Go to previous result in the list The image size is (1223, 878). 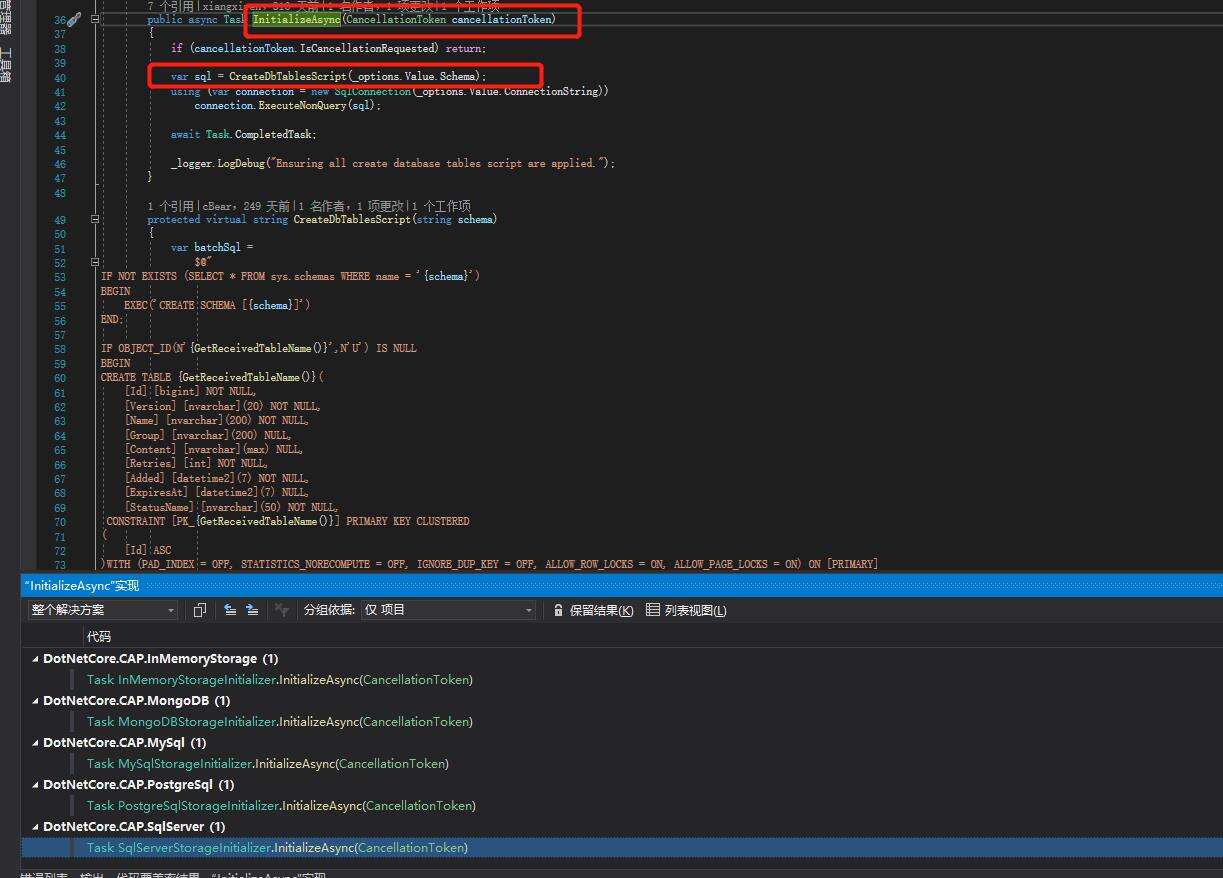[x=230, y=610]
